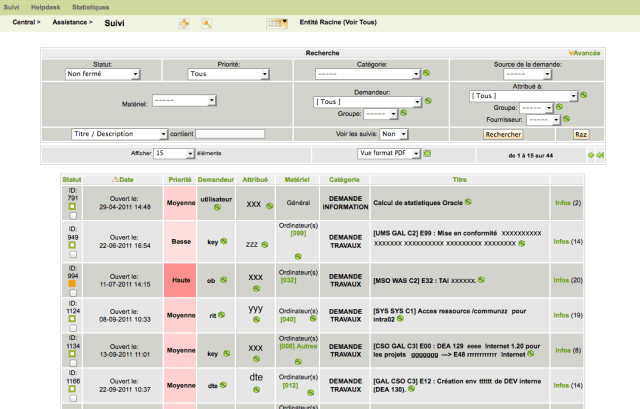
Task: Click the red Haute priority cell
Action: pyautogui.click(x=180, y=280)
